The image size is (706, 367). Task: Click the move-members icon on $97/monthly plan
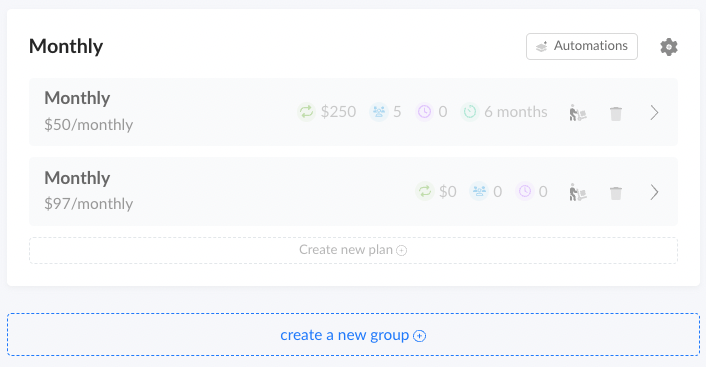pos(578,192)
